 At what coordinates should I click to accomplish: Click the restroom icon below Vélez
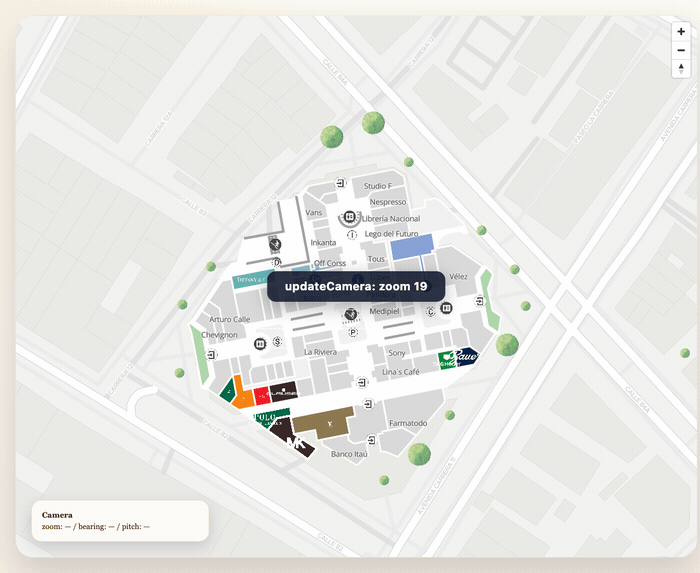coord(447,308)
